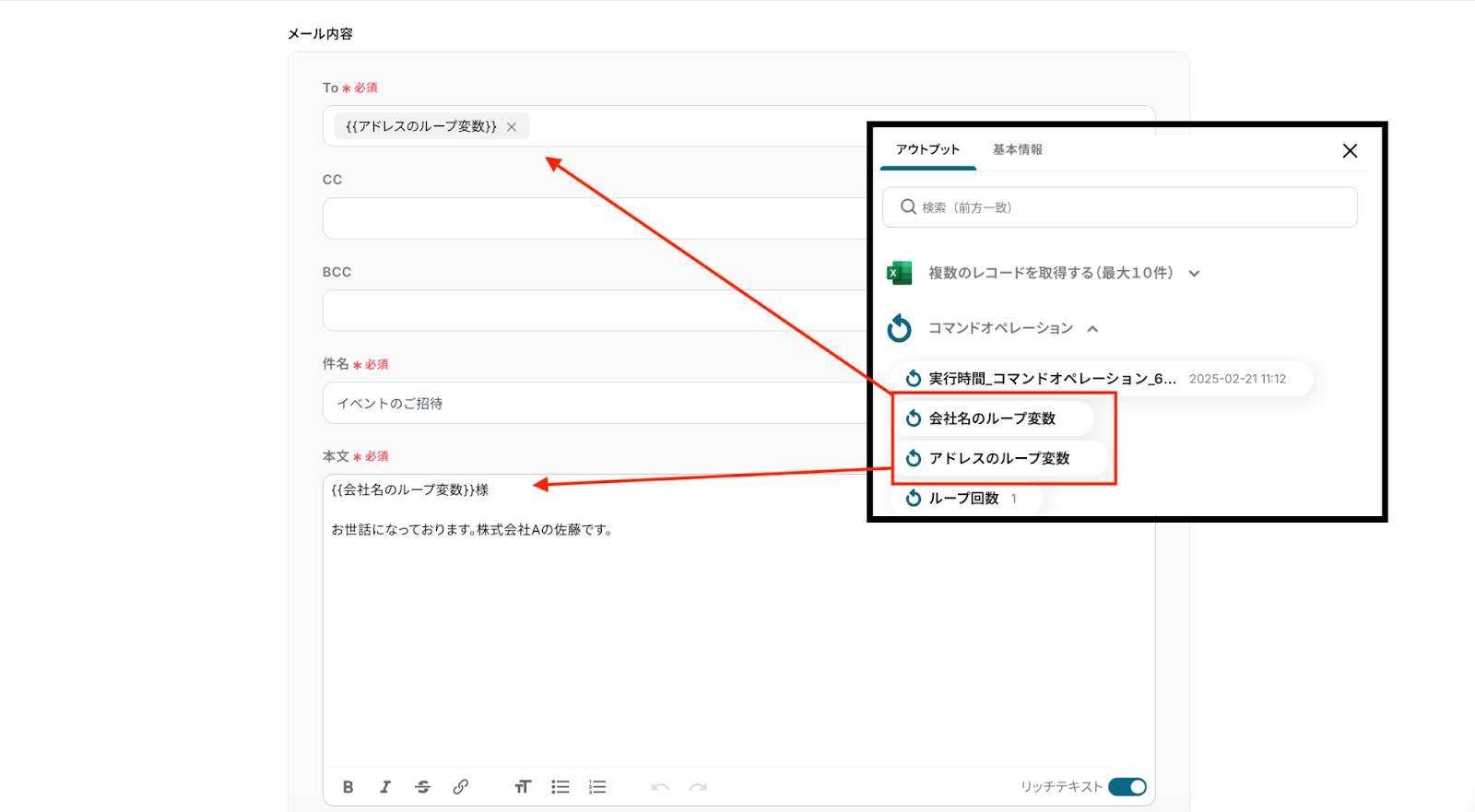Click the {{会社名のループ変数}}様 line in the body
The image size is (1475, 812).
[x=410, y=489]
